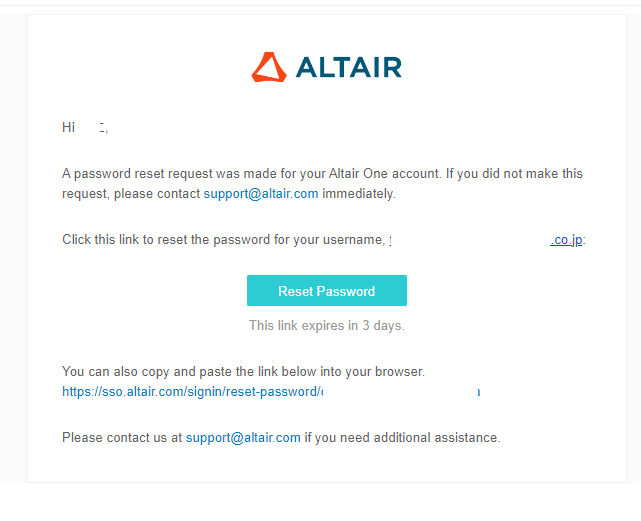Click the word 'immediately' after the support email

(x=359, y=193)
